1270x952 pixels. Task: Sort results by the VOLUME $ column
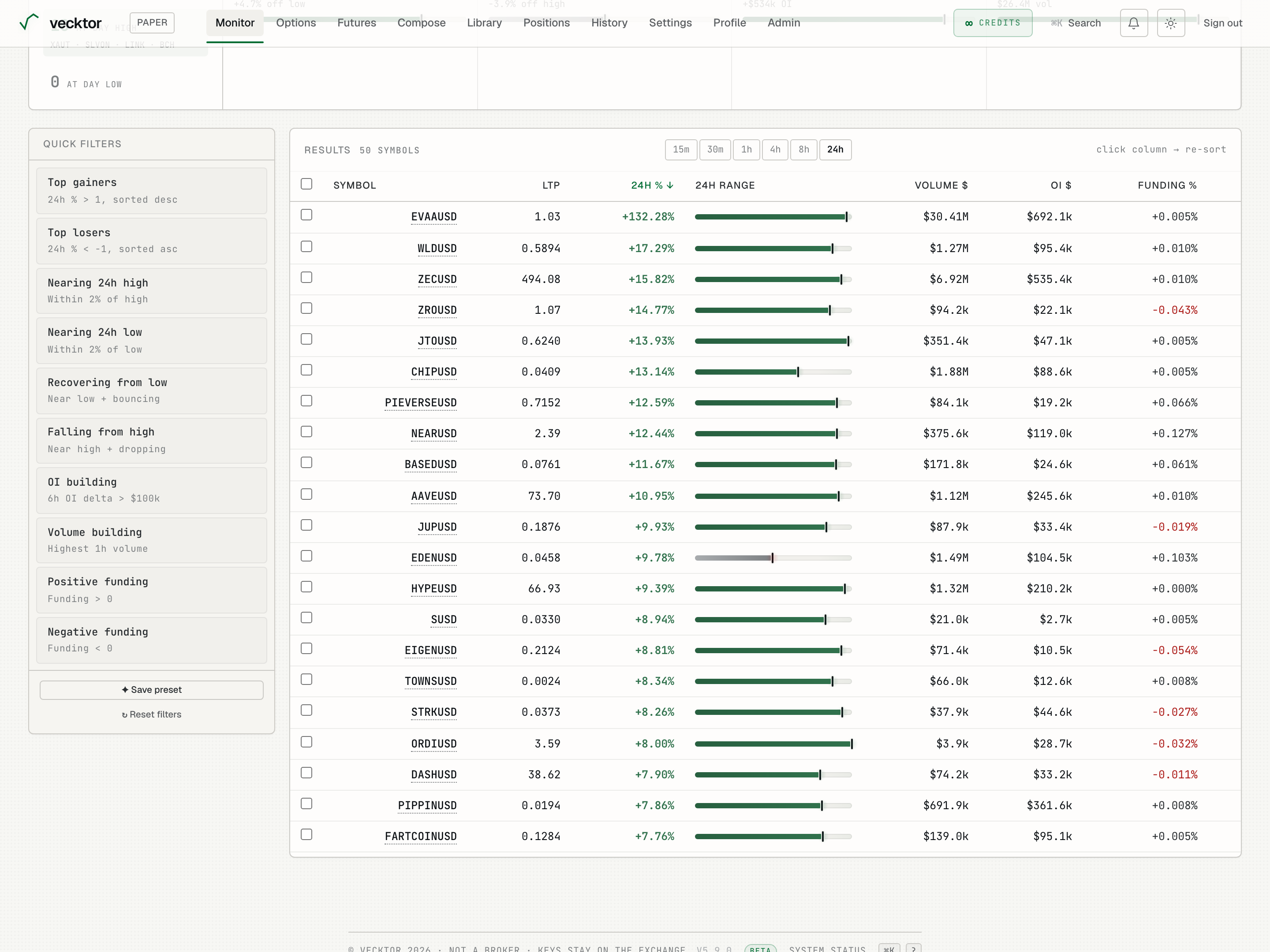[x=941, y=186]
